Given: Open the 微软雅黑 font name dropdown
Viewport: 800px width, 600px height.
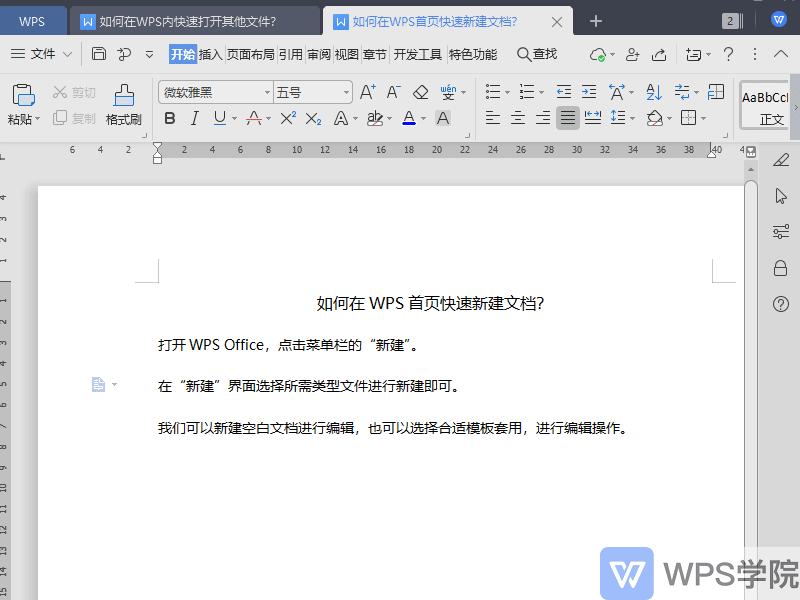Looking at the screenshot, I should click(x=267, y=92).
